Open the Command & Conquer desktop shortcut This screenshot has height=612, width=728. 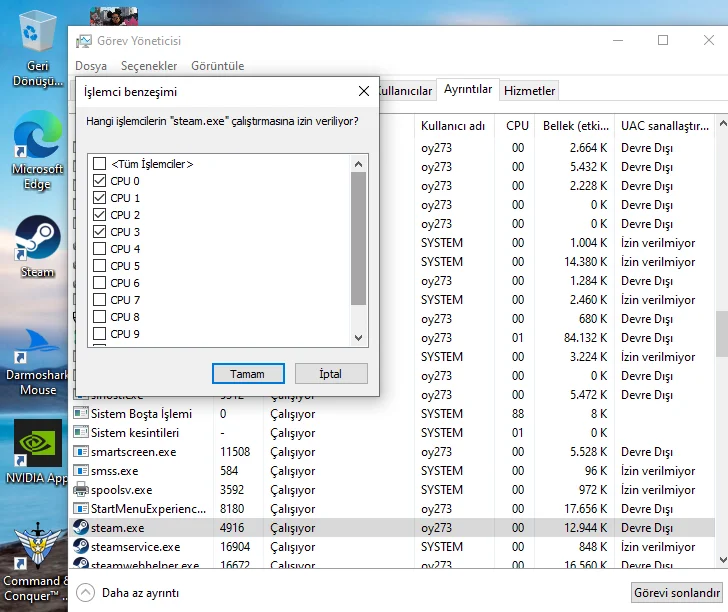click(x=36, y=562)
